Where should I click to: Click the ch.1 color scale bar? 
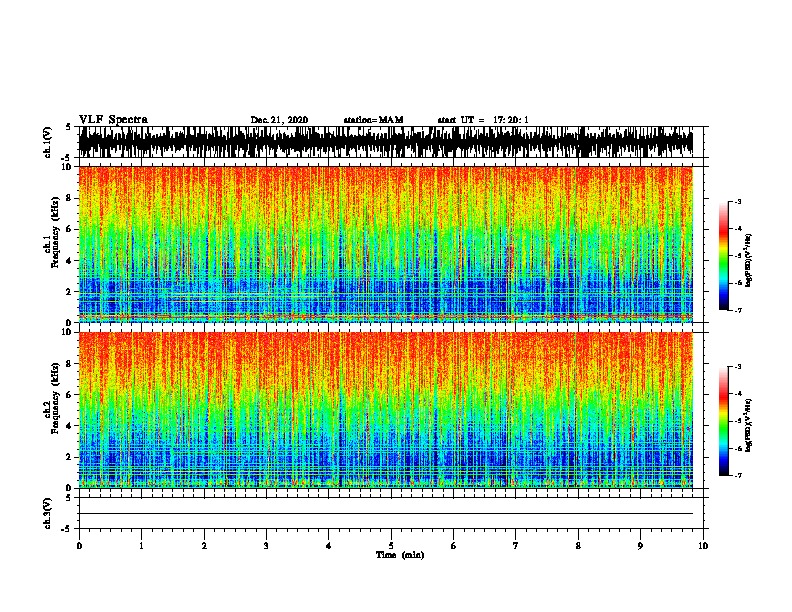pos(723,256)
